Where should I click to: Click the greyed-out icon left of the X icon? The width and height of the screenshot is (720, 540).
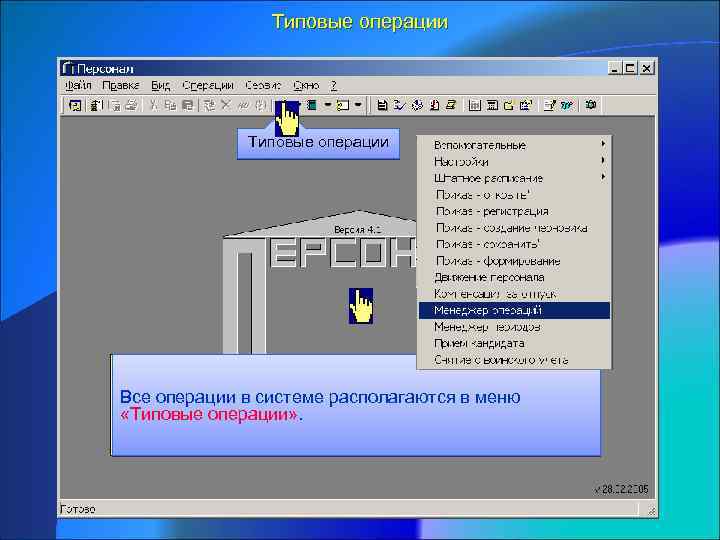209,105
